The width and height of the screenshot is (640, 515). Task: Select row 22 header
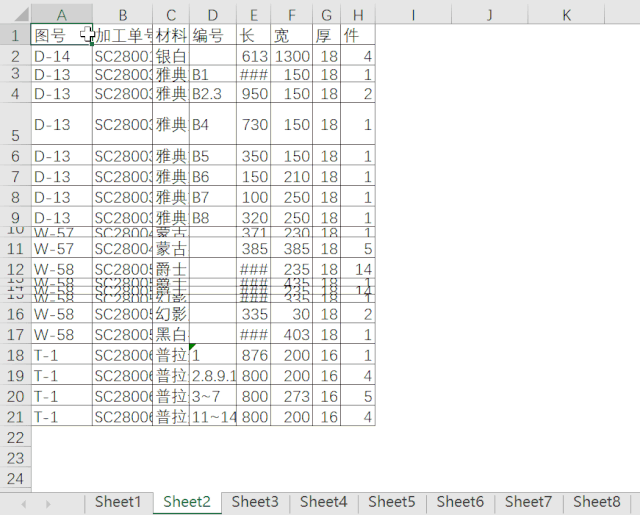[16, 437]
